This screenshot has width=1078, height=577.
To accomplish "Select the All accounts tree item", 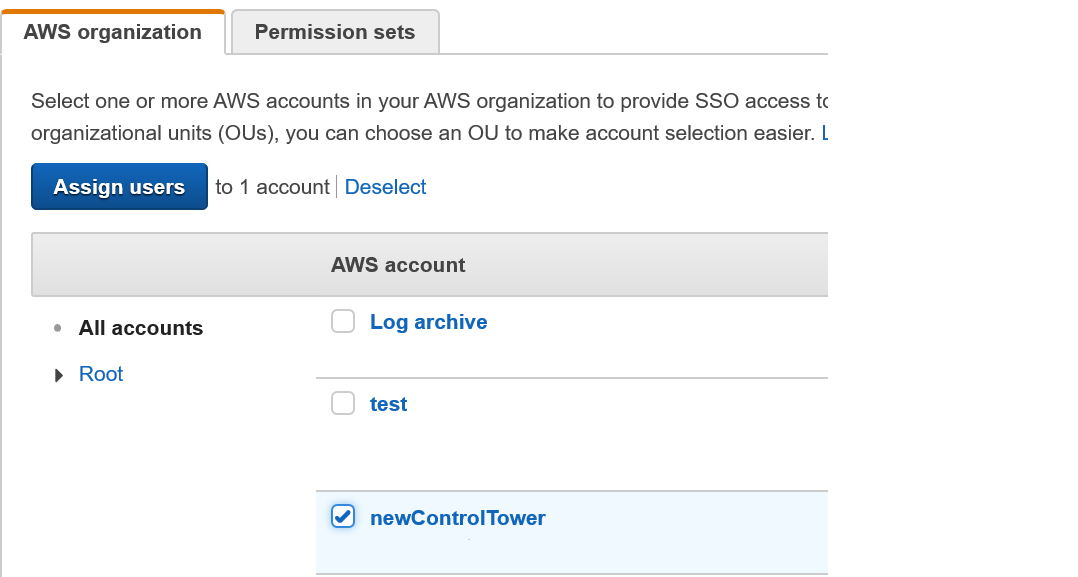I will 140,327.
